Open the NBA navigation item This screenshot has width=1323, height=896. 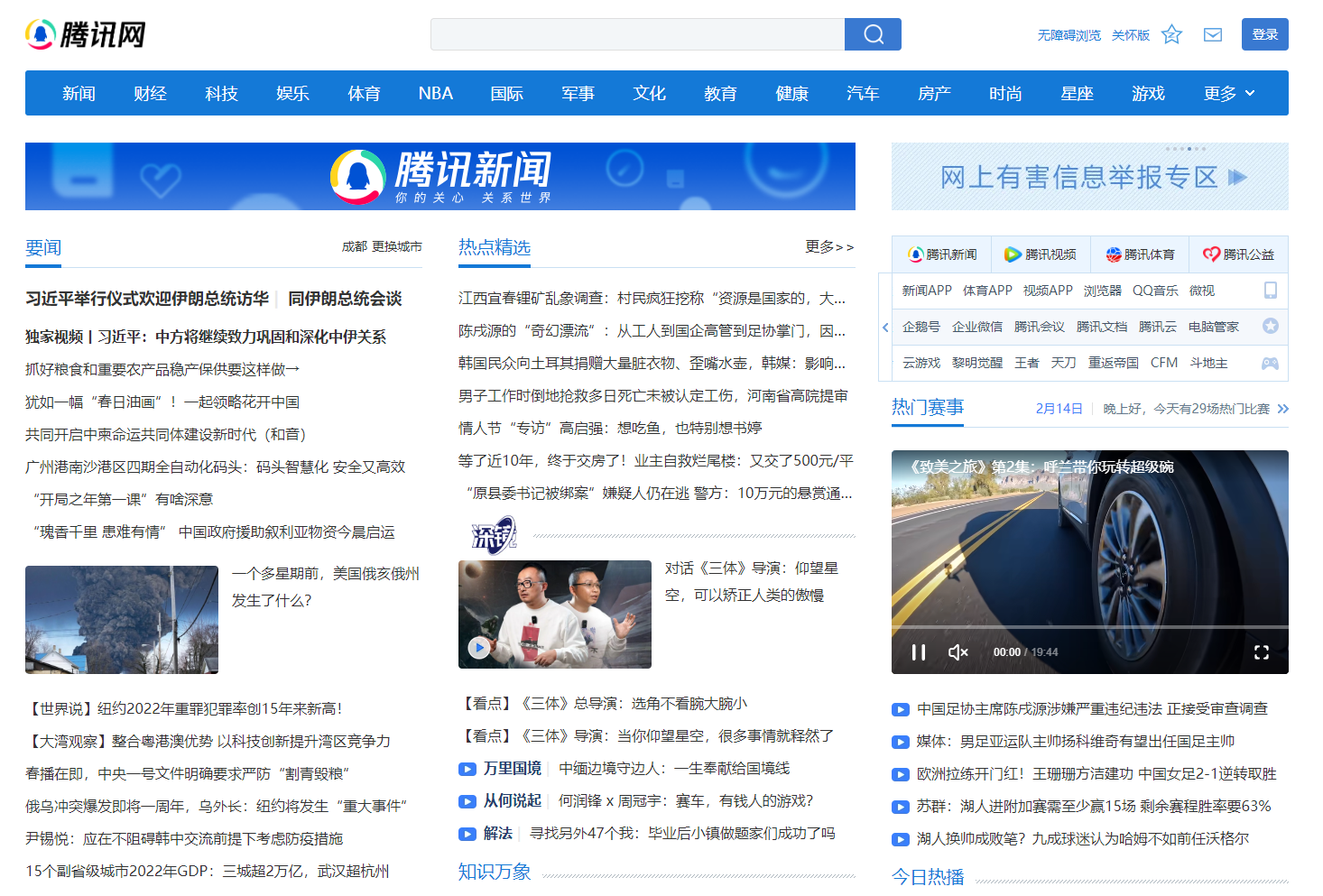click(436, 93)
